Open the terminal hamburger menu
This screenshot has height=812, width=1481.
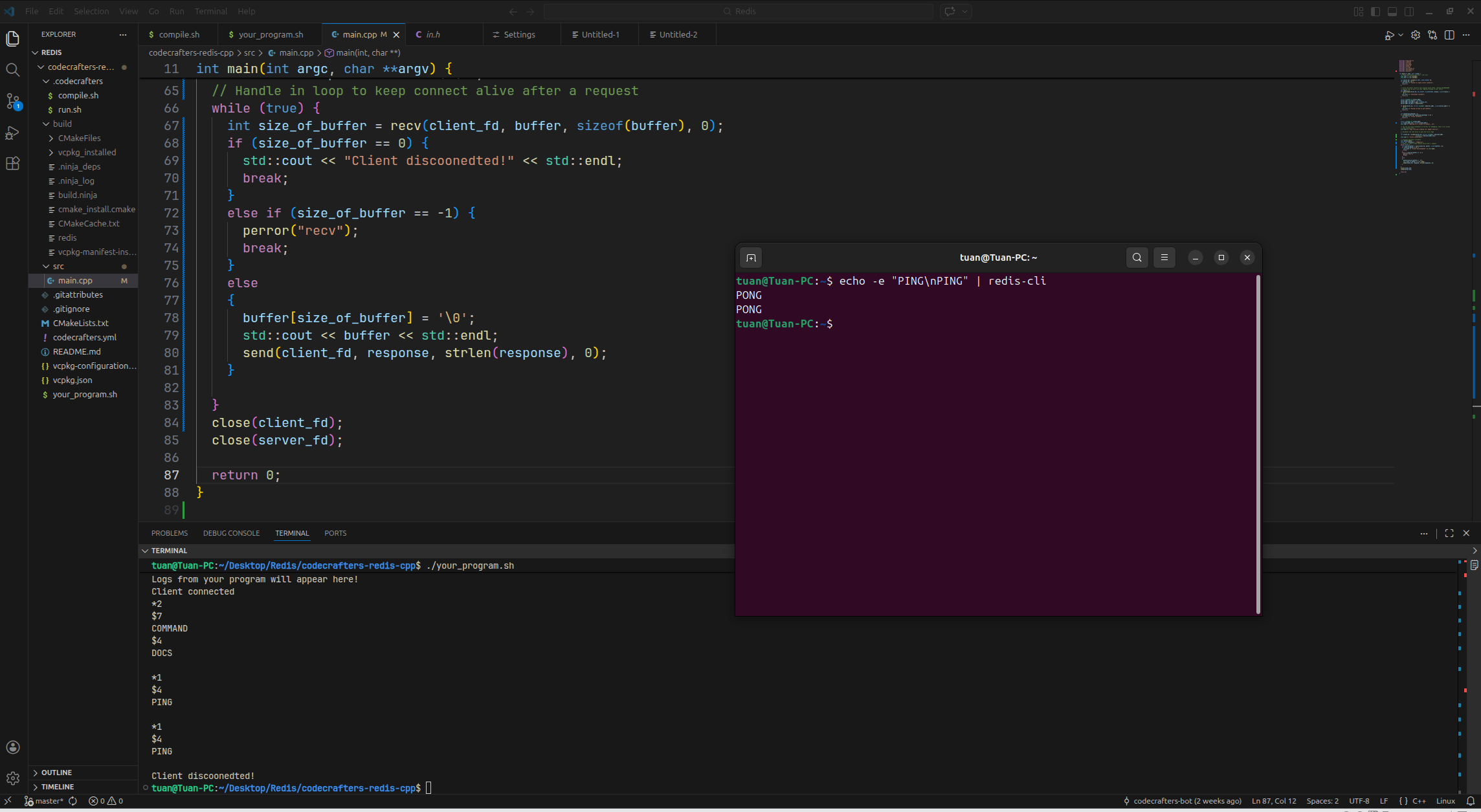[1164, 258]
